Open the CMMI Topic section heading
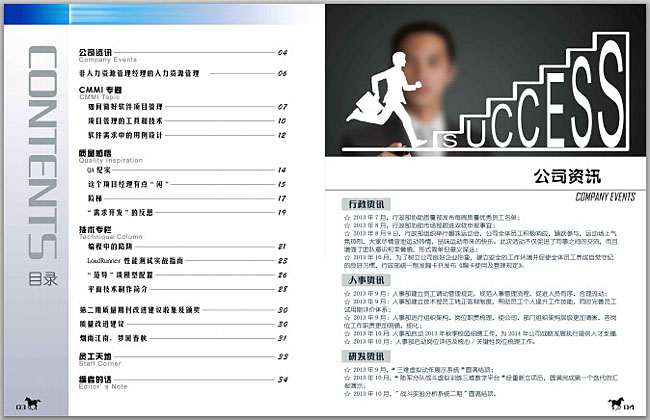Image resolution: width=650 pixels, height=420 pixels. 100,91
